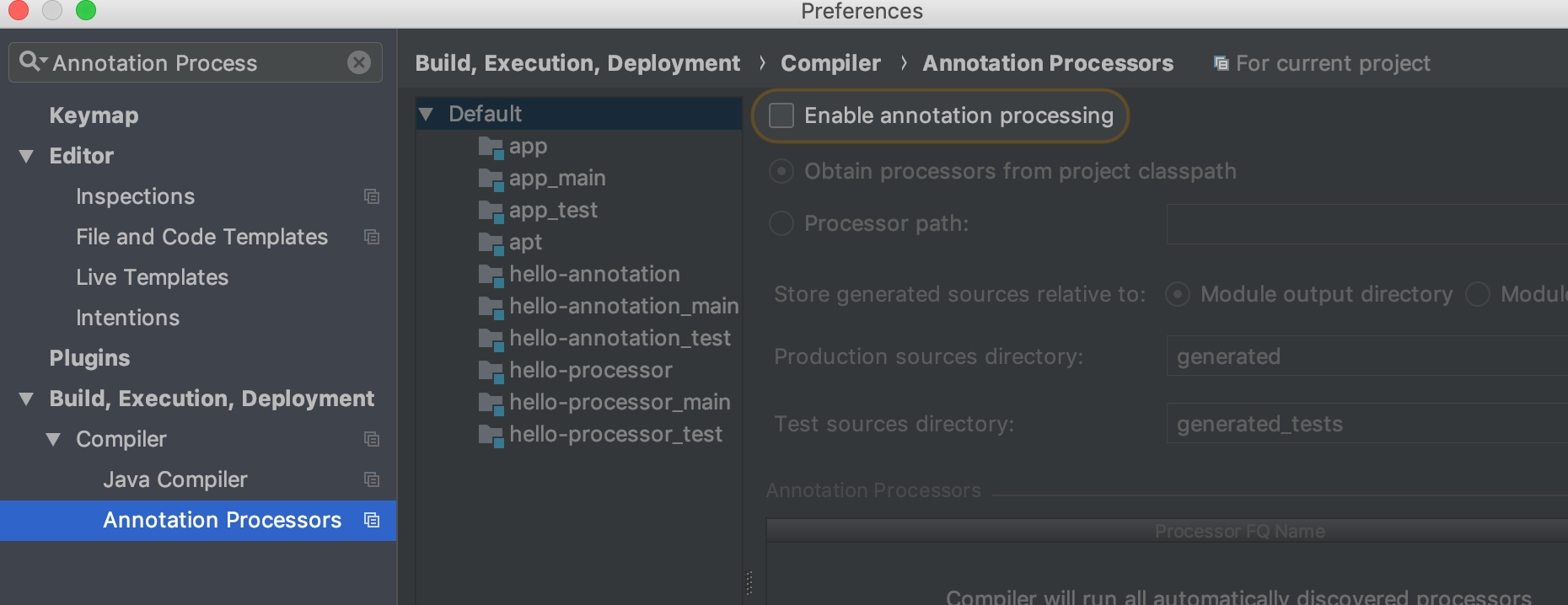Viewport: 1568px width, 605px height.
Task: Click project-level icon beside Inspections
Action: click(372, 196)
